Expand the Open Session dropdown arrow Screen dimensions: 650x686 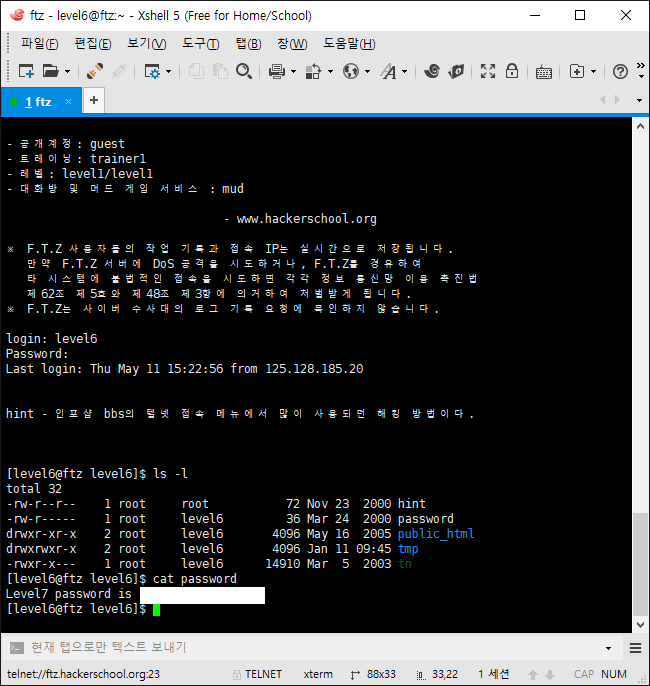coord(67,71)
